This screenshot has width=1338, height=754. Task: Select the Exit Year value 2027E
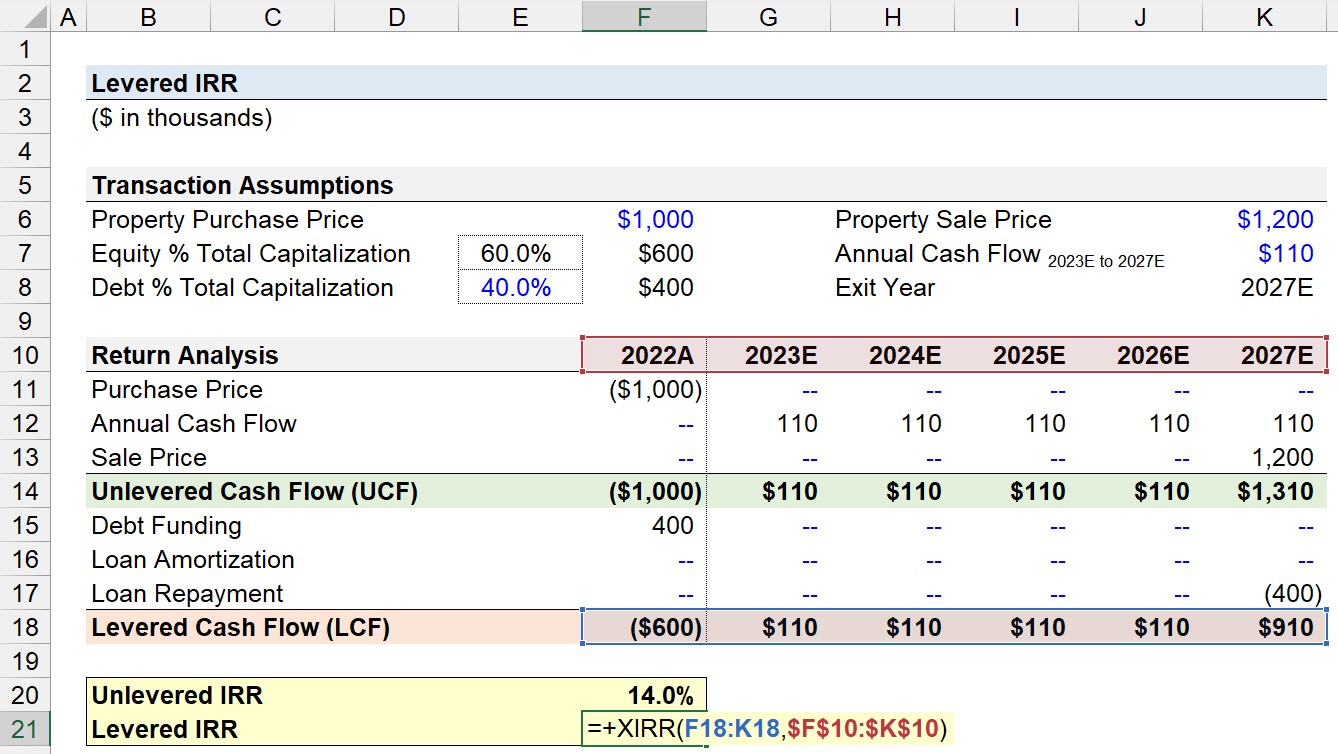(x=1277, y=288)
